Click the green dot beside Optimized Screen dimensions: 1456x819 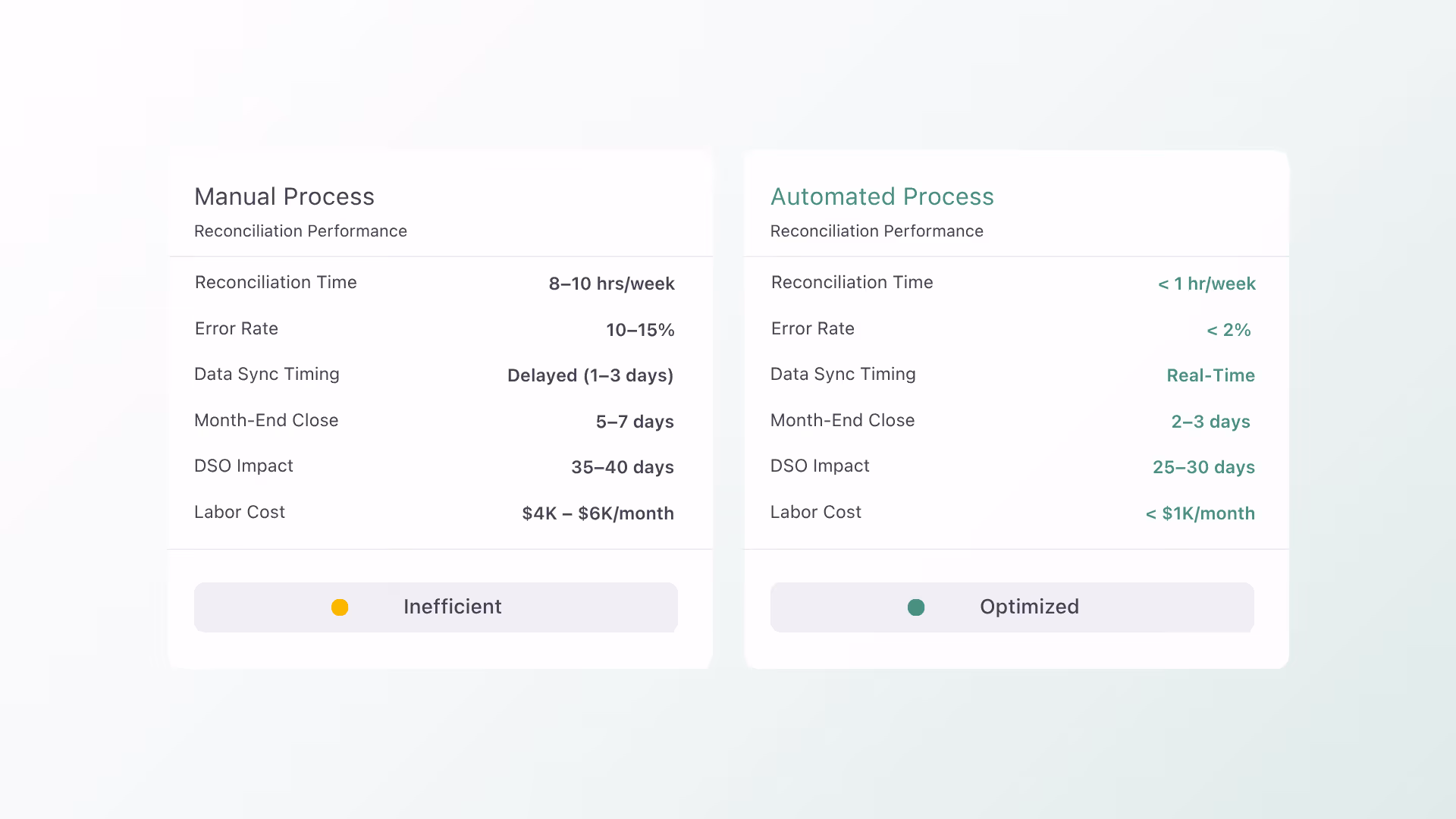pyautogui.click(x=916, y=607)
